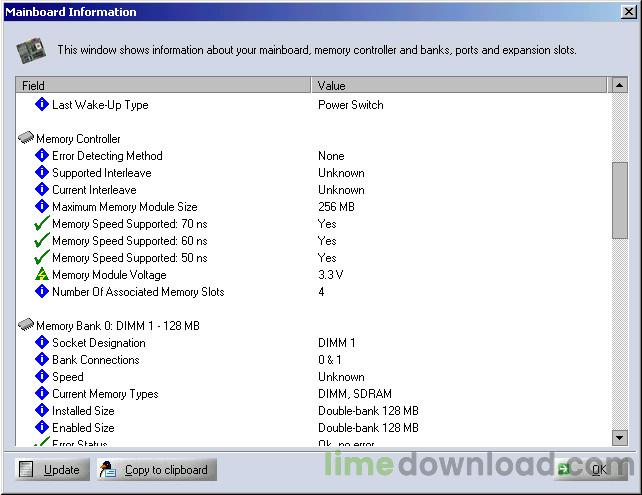The image size is (642, 495).
Task: Click warning icon beside Memory Module Voltage
Action: 41,275
